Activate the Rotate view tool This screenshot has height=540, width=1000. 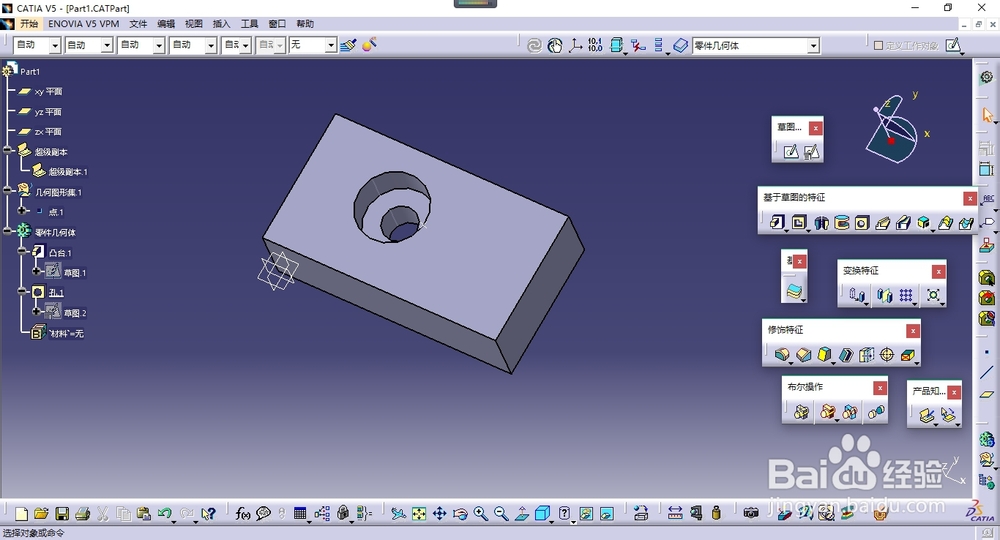coord(460,513)
